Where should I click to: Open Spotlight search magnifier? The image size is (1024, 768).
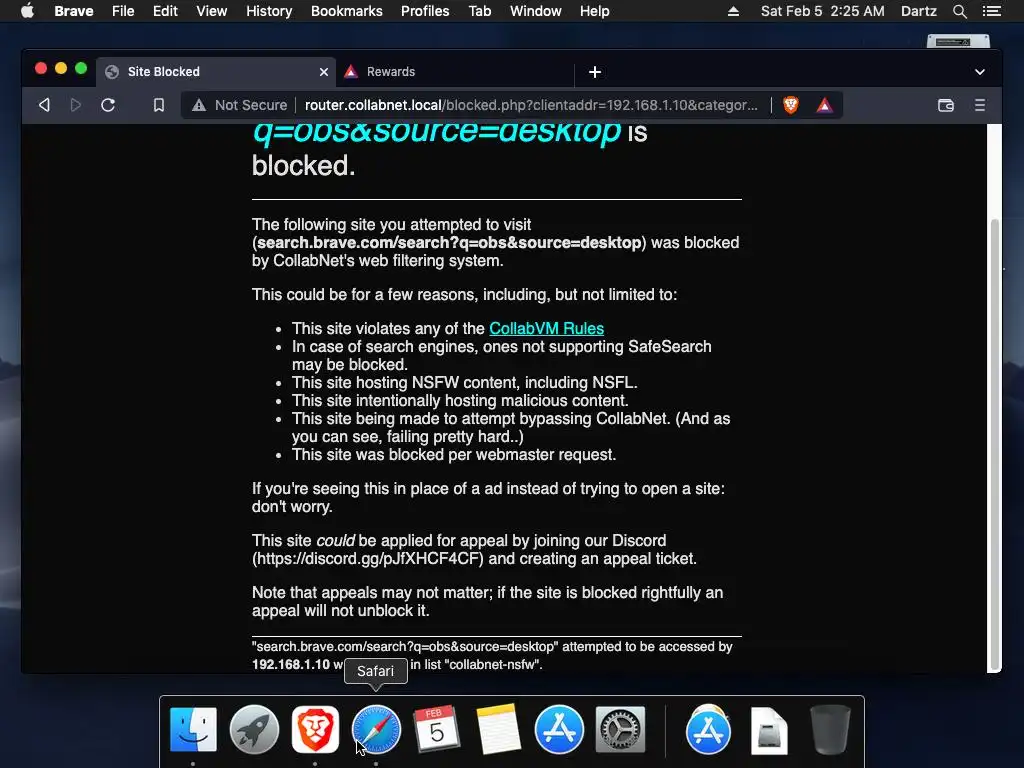960,11
